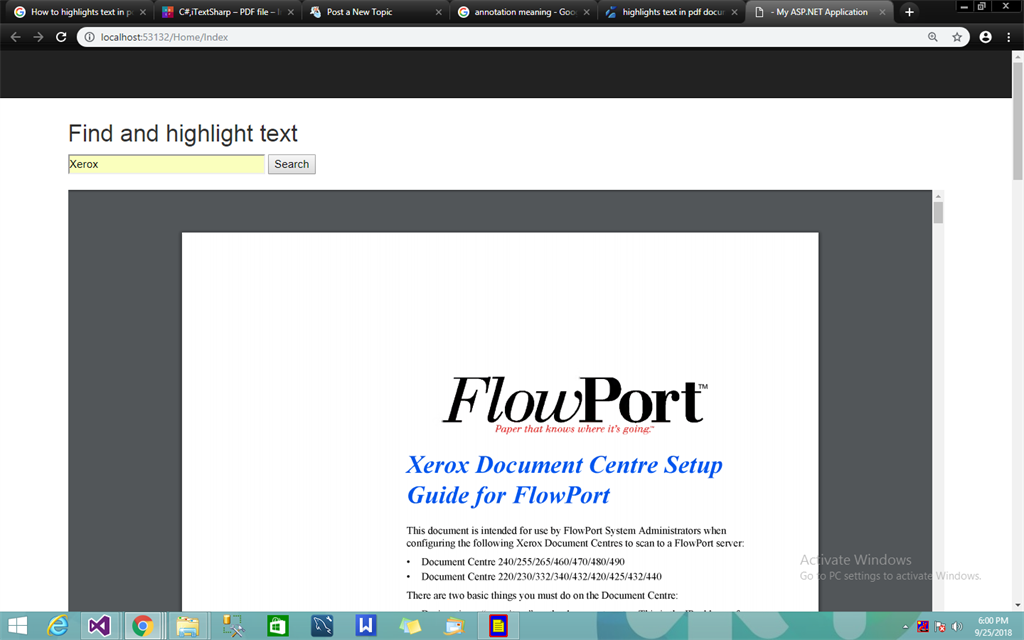The image size is (1024, 640).
Task: Click the address bar URL localhost:53132/Home/Index
Action: (164, 37)
